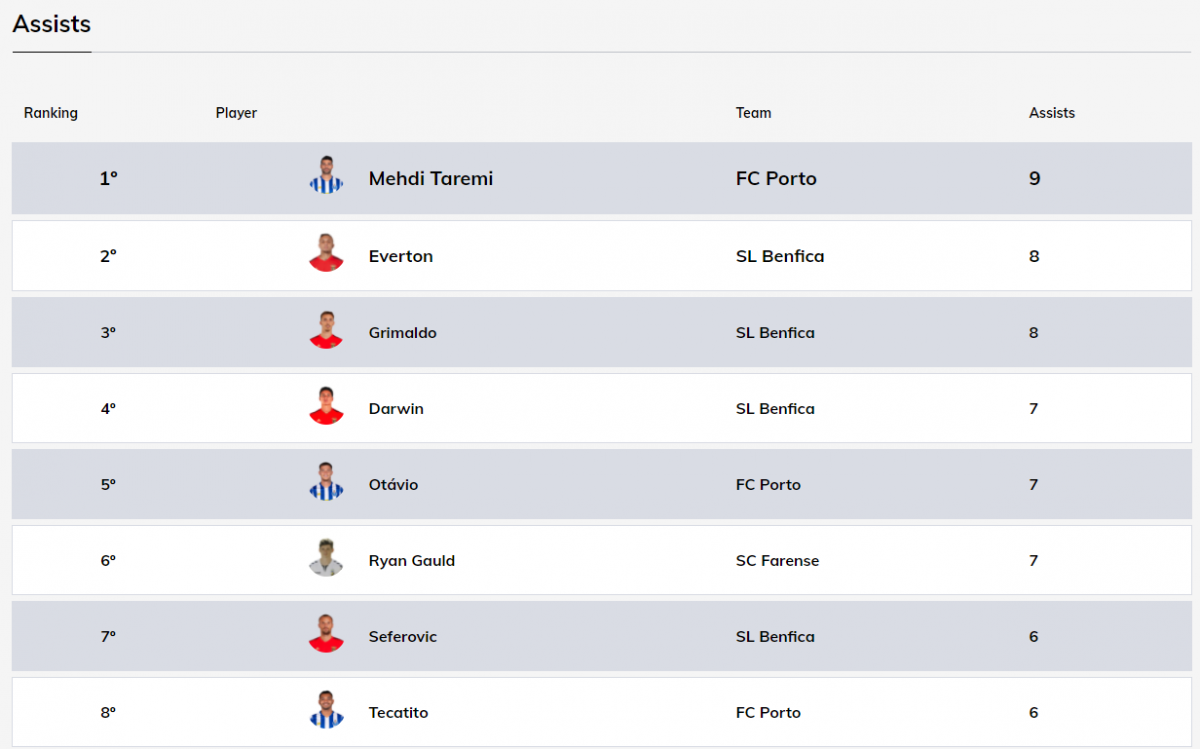
Task: Click Mehdi Taremi's player avatar icon
Action: [x=326, y=175]
